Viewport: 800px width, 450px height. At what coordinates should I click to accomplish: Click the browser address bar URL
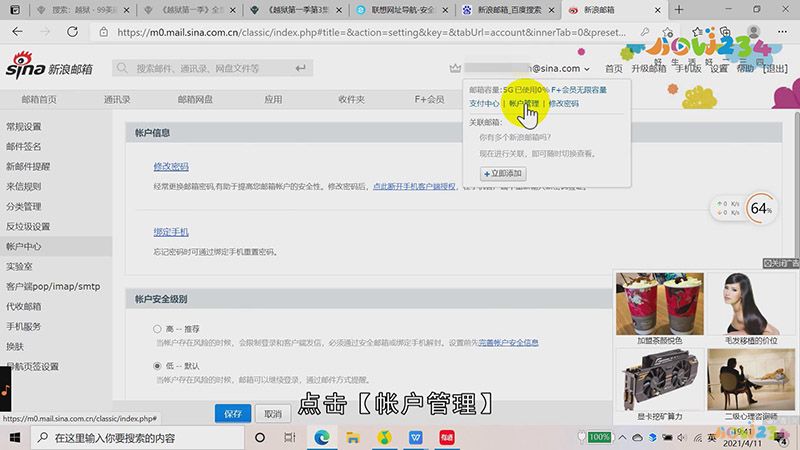coord(371,32)
